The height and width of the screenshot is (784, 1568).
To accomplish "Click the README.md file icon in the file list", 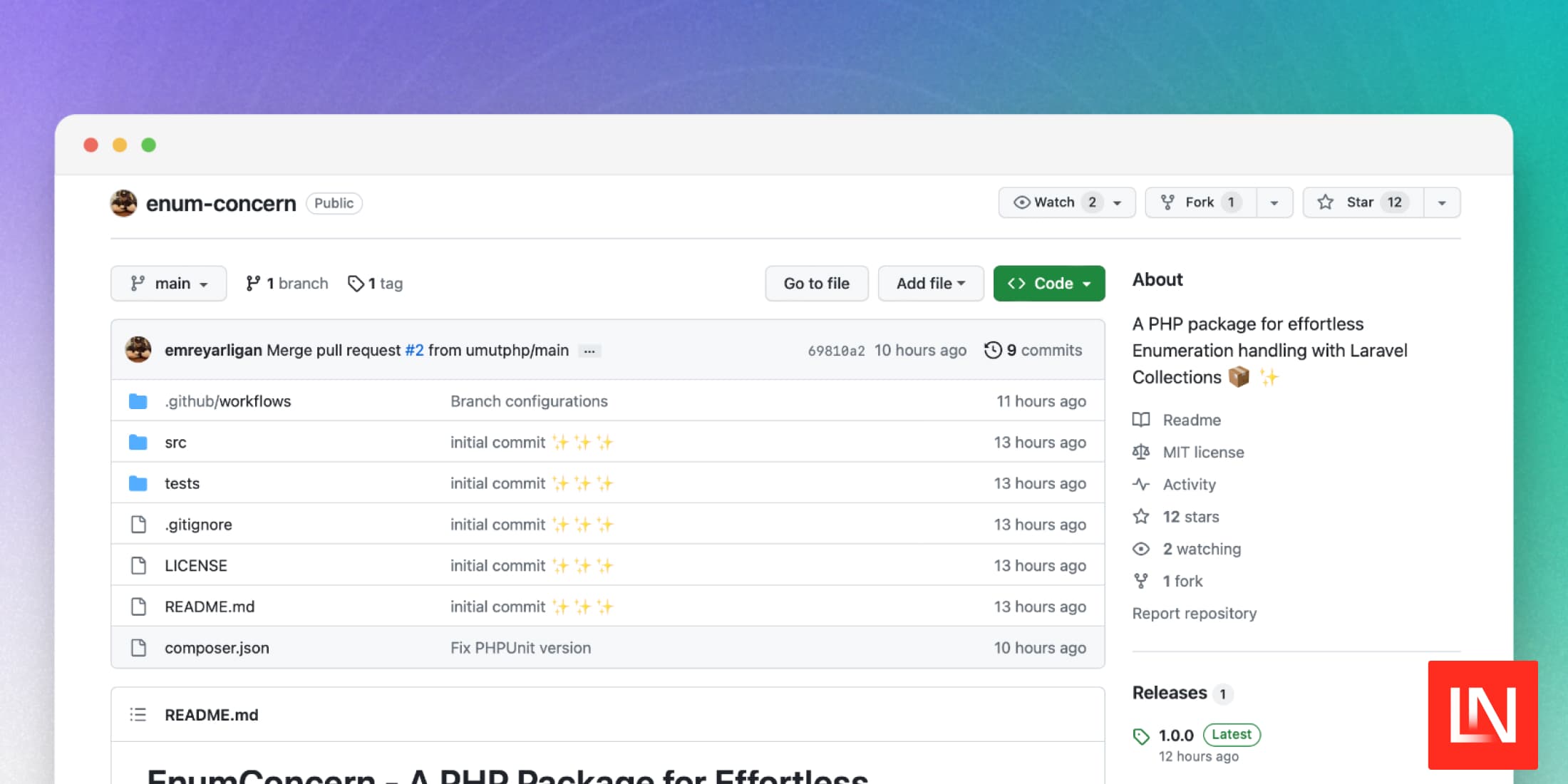I will [x=138, y=607].
